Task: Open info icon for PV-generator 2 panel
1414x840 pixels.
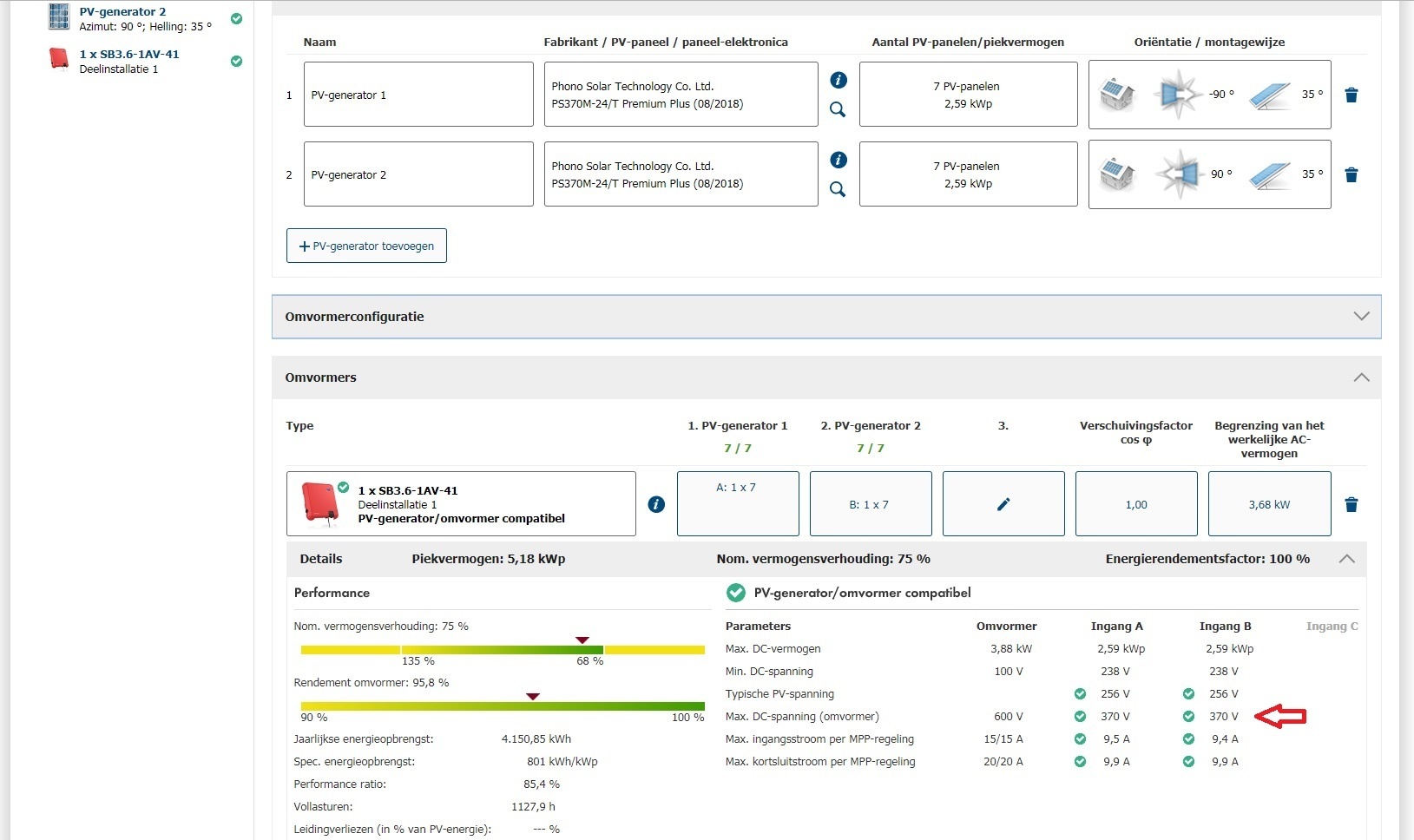Action: (839, 160)
